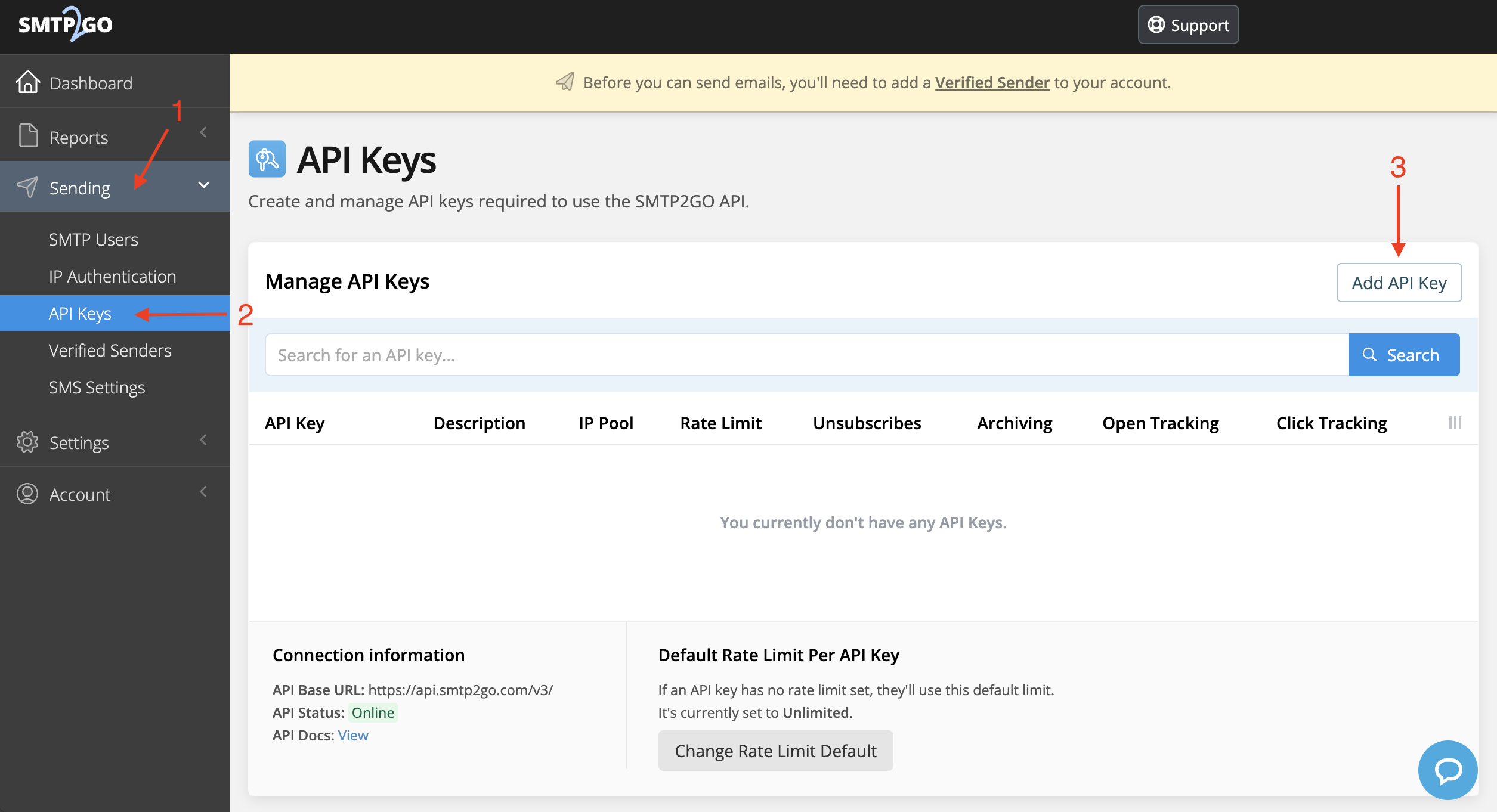Go to Verified Senders menu item

pos(110,351)
